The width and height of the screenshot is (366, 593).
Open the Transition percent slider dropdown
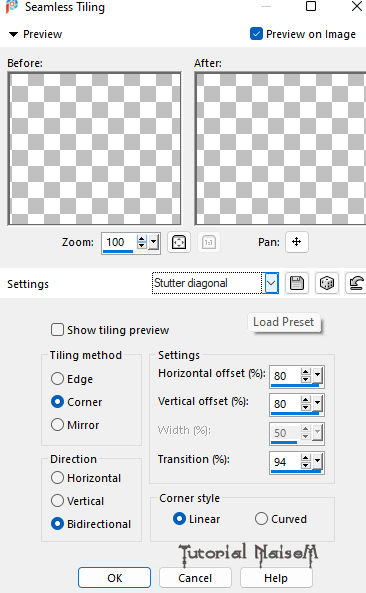pyautogui.click(x=318, y=460)
